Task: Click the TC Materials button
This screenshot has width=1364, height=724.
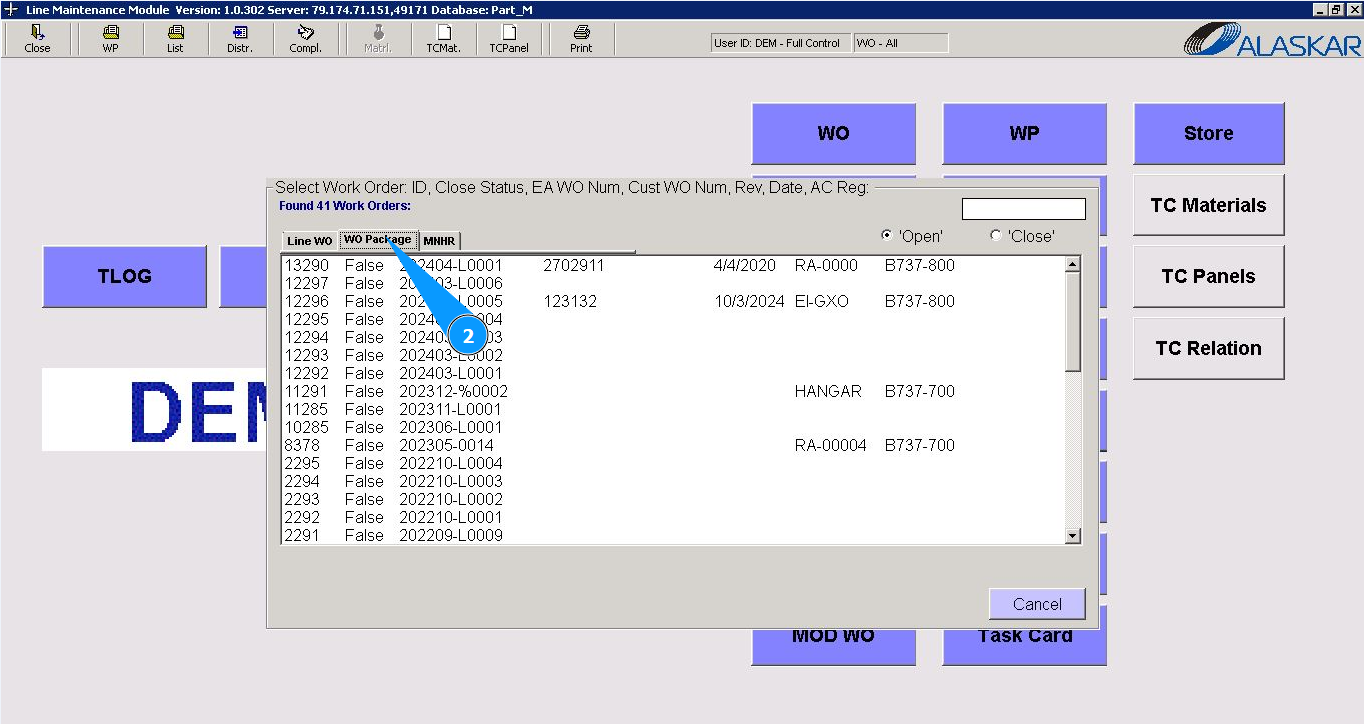Action: coord(1208,205)
